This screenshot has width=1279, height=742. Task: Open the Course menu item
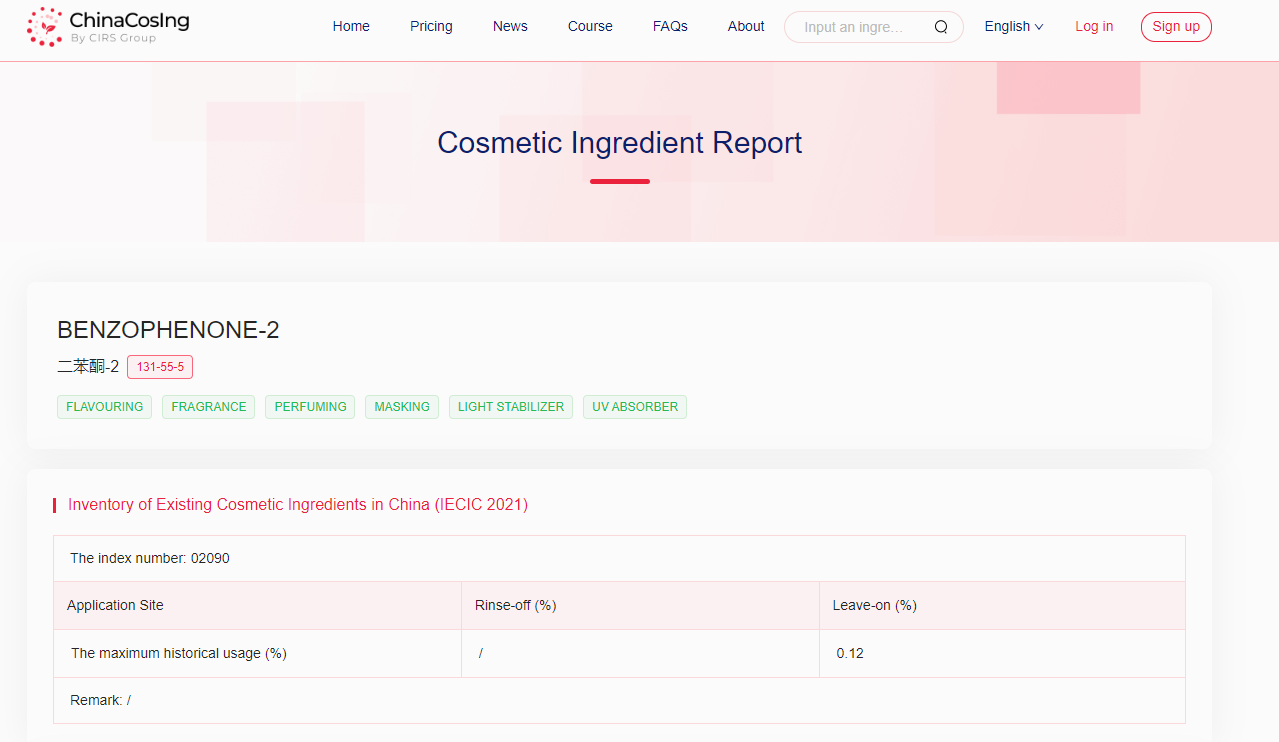tap(590, 27)
